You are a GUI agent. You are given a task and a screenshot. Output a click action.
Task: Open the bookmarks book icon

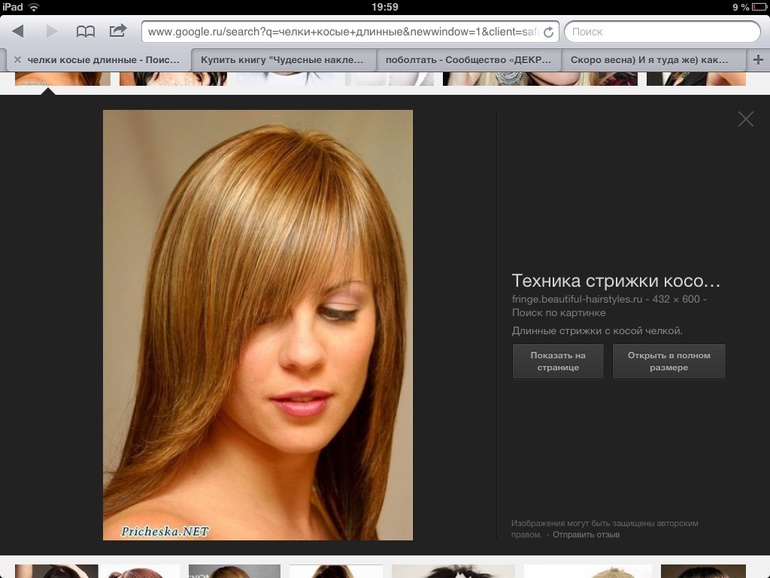tap(86, 32)
